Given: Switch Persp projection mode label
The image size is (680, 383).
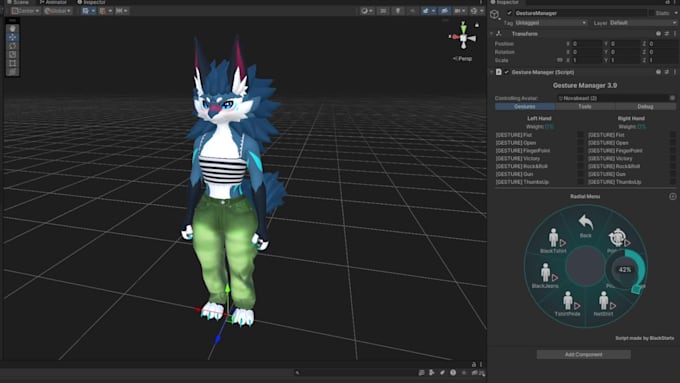Looking at the screenshot, I should tap(463, 59).
